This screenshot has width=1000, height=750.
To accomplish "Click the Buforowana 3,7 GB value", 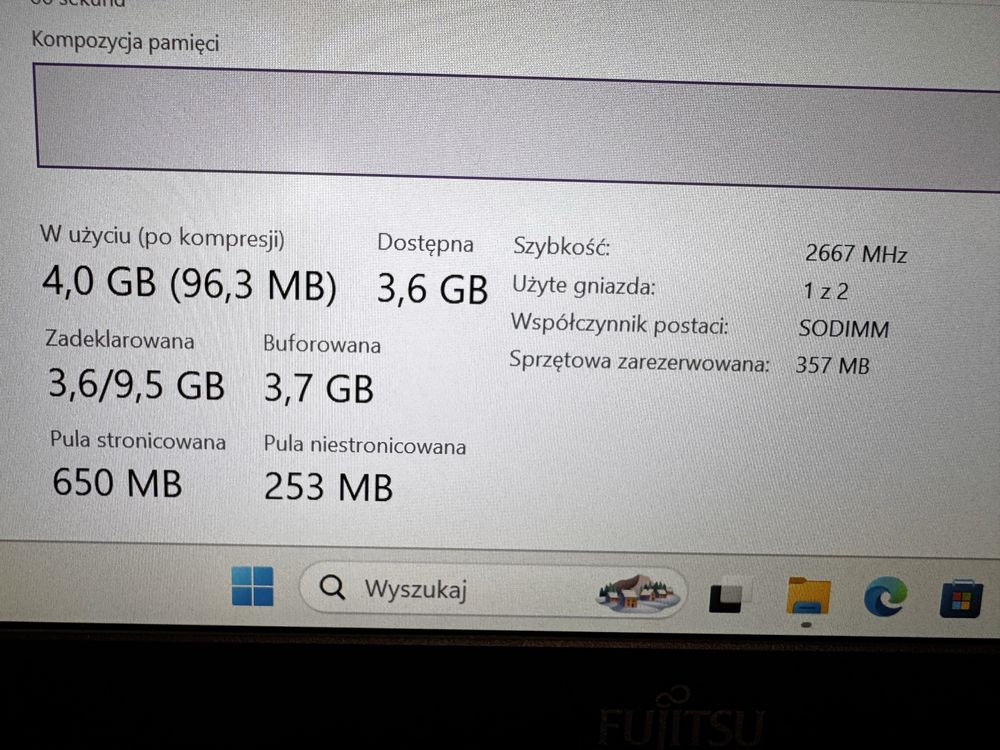I will (318, 388).
